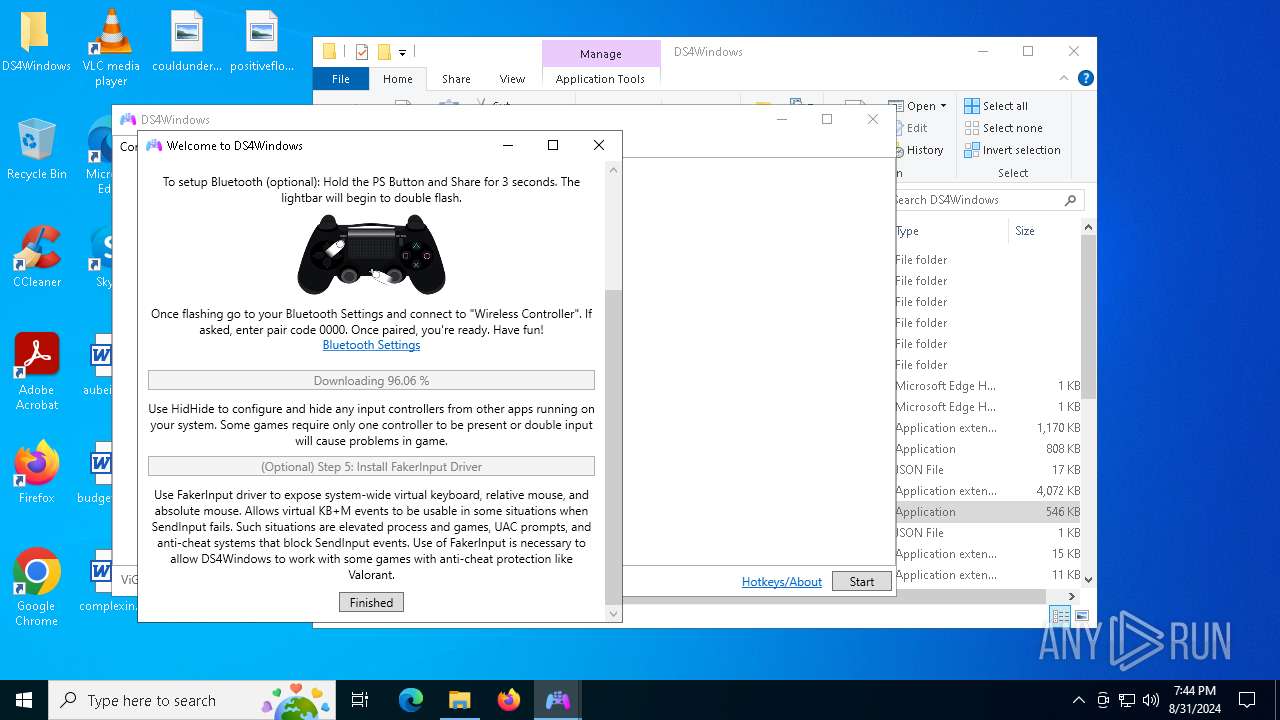Open the notification center icon

click(1247, 700)
